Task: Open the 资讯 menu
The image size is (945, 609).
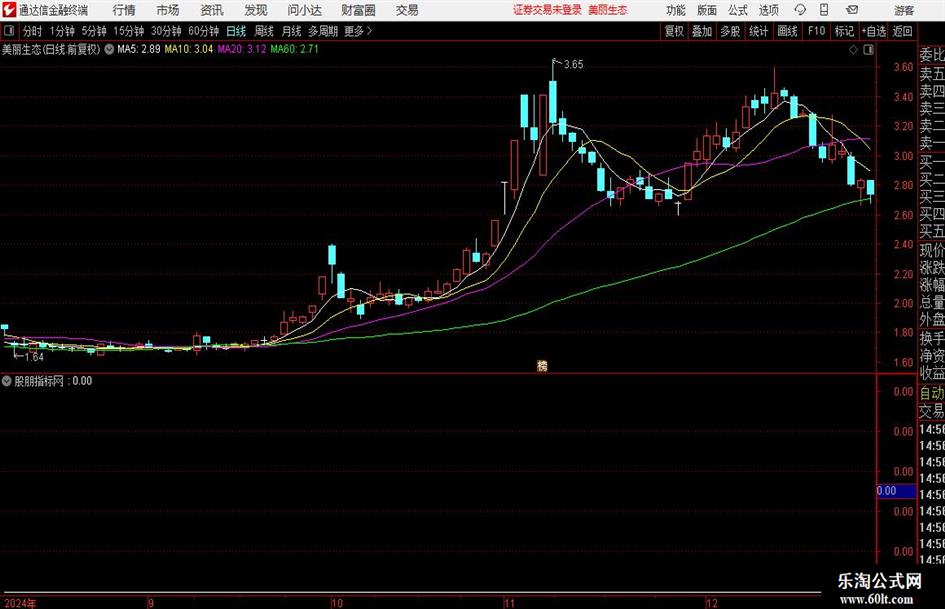Action: (x=212, y=10)
